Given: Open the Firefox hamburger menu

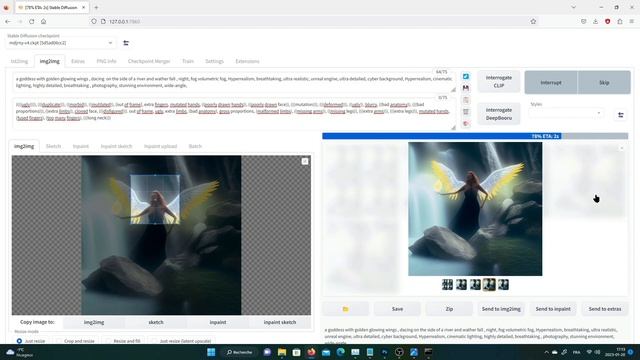Looking at the screenshot, I should coord(631,21).
